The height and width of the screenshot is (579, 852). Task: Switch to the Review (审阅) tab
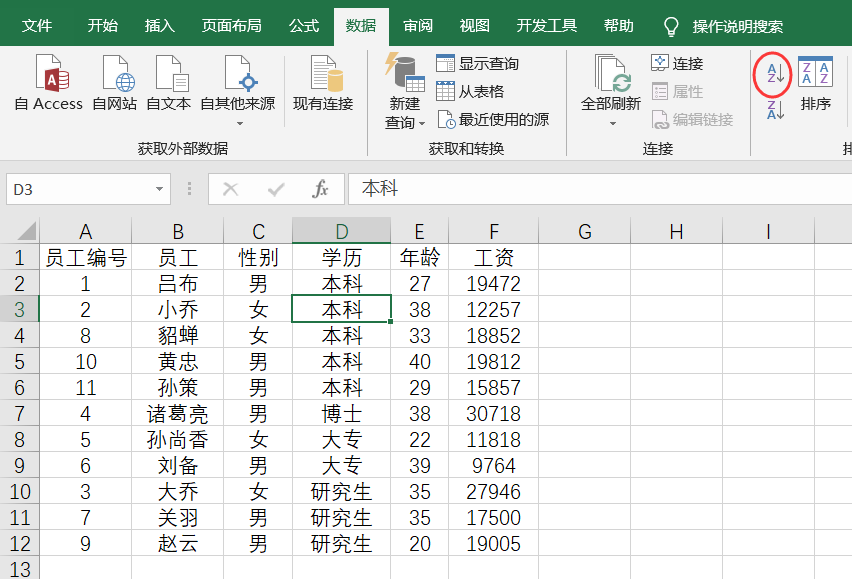coord(417,26)
